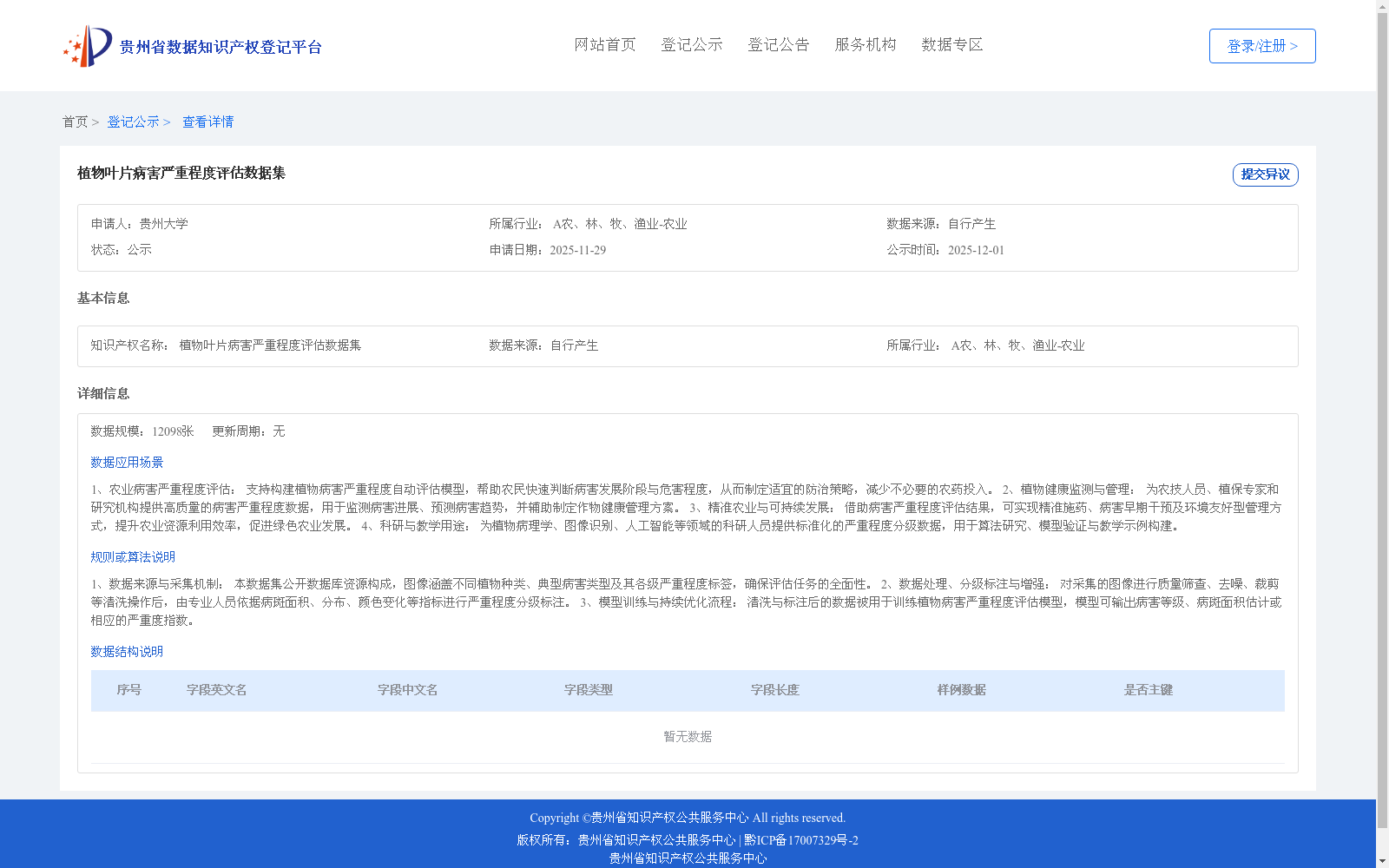Click the 是否主键 column header
The image size is (1389, 868).
click(1149, 690)
